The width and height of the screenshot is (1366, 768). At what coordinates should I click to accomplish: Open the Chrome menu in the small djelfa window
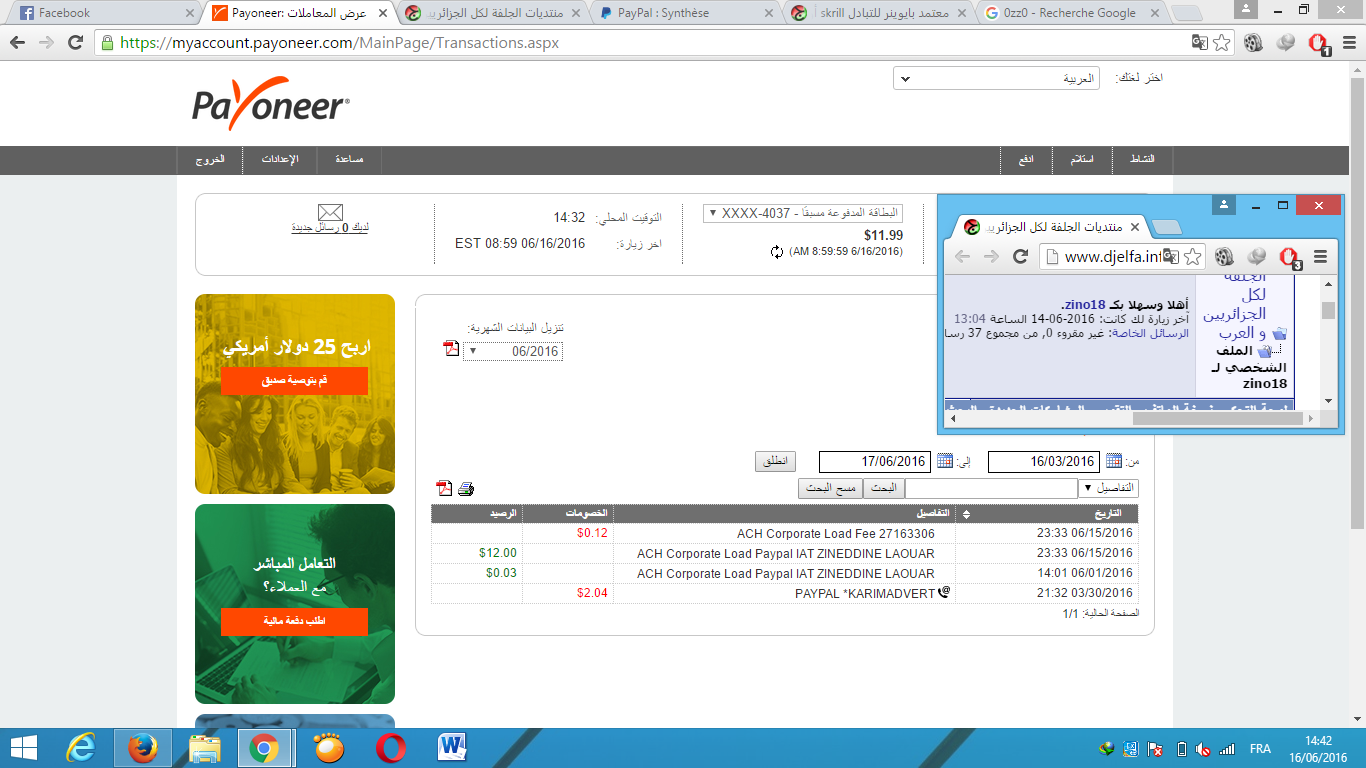pyautogui.click(x=1321, y=256)
